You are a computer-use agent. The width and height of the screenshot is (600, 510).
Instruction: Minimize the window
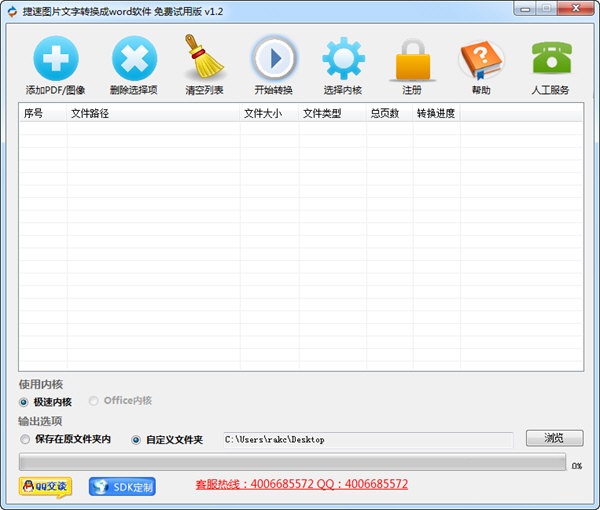[526, 8]
